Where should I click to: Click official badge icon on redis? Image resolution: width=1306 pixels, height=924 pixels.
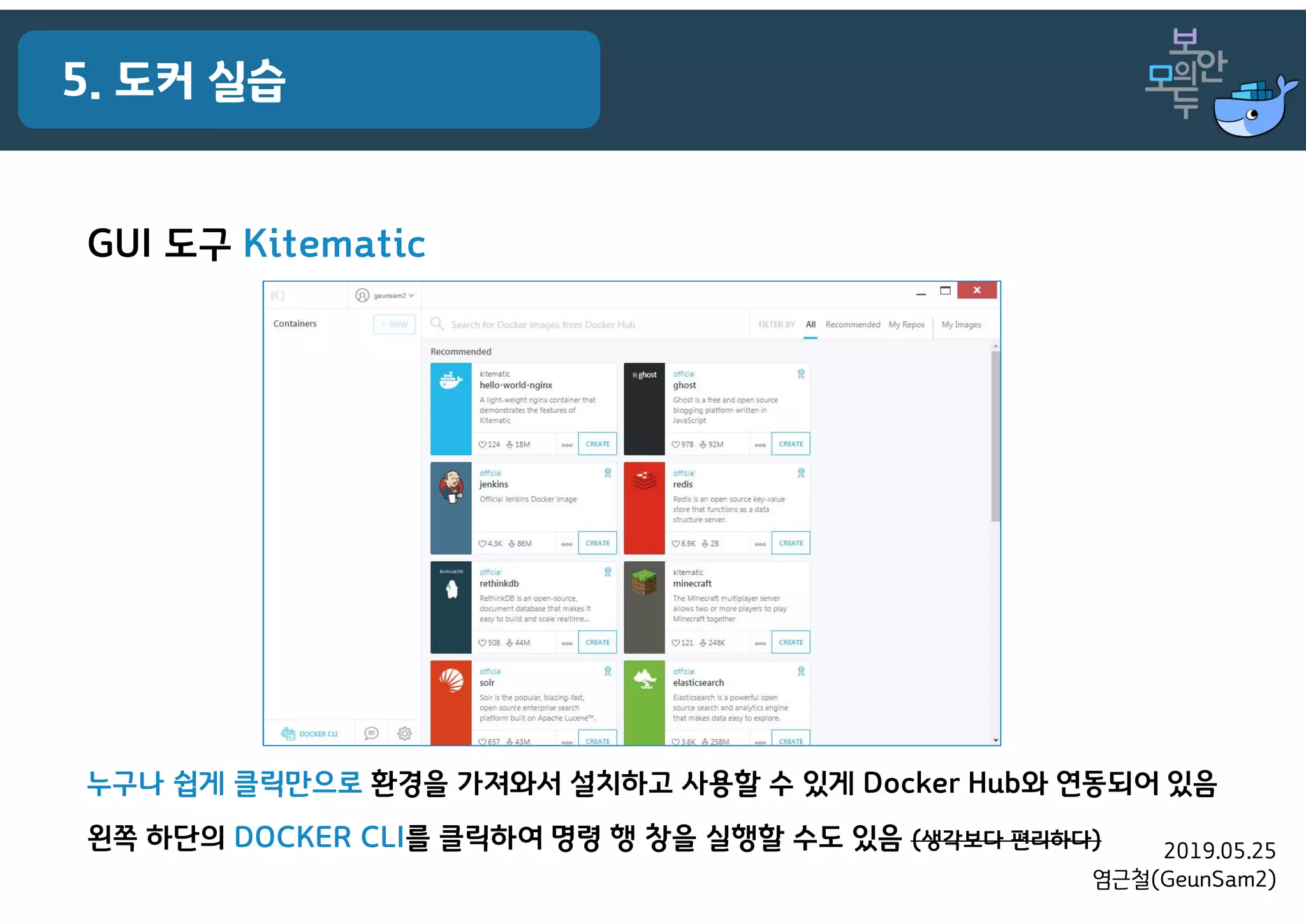click(801, 473)
